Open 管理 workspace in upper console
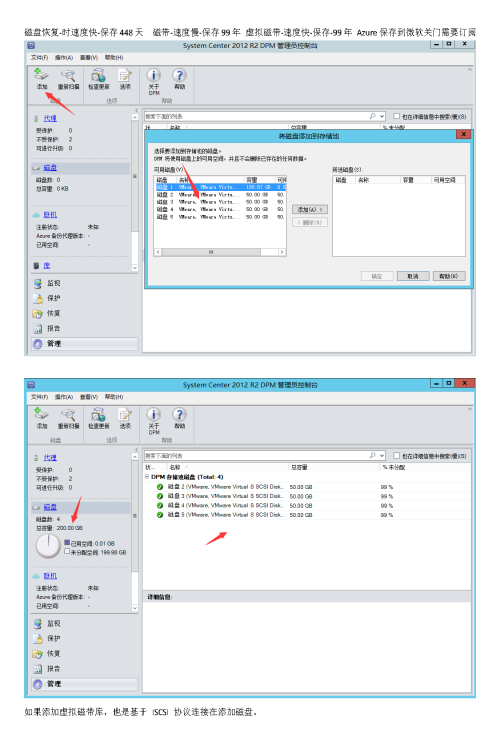The image size is (500, 748). point(85,343)
